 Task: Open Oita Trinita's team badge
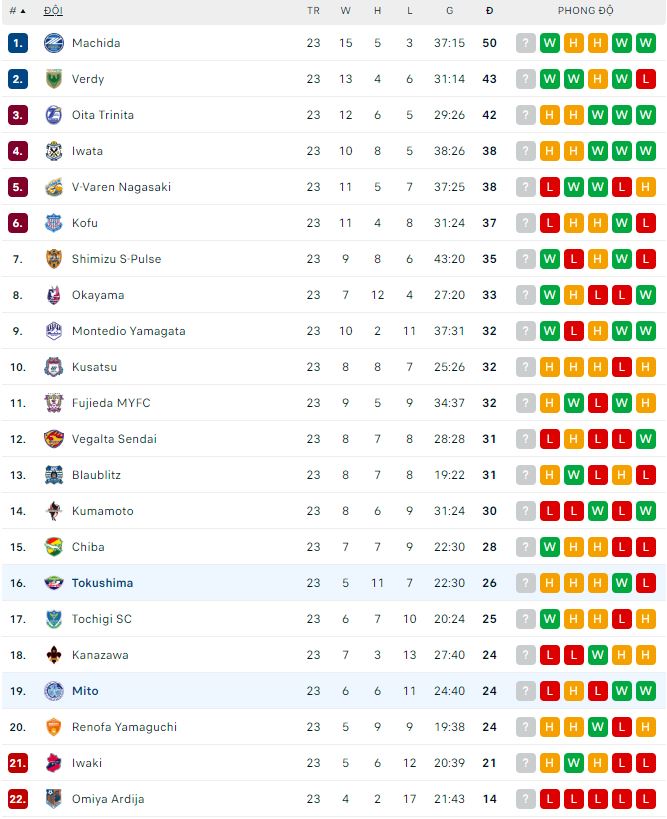pyautogui.click(x=54, y=115)
